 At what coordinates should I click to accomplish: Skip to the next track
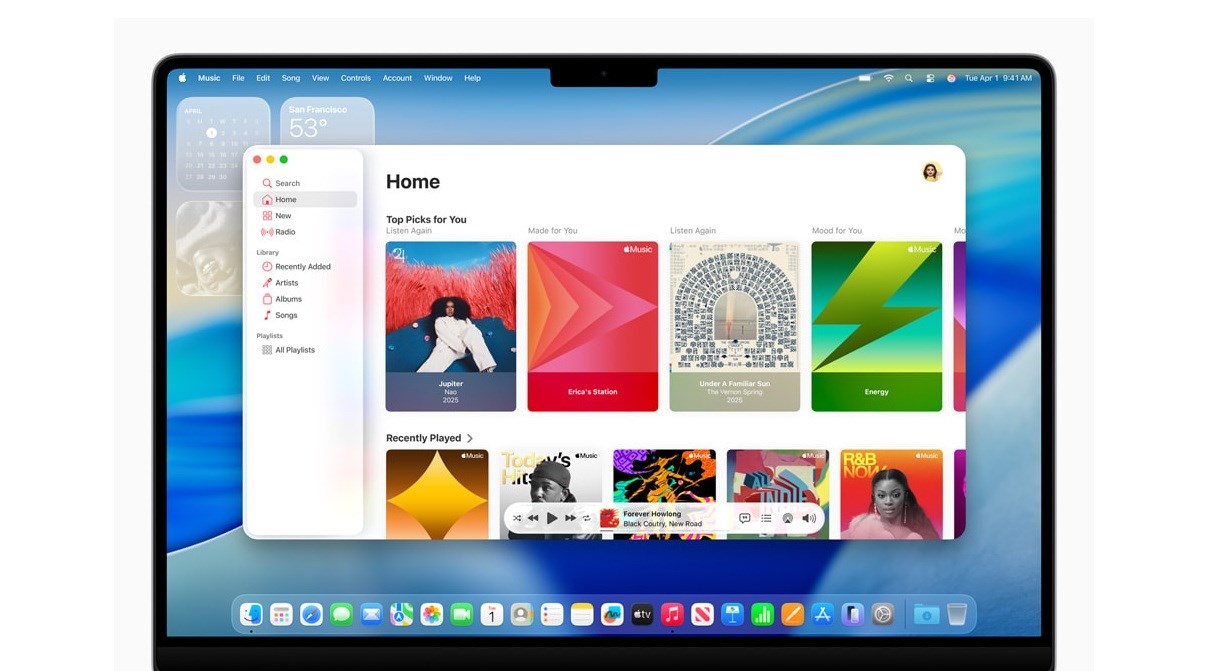click(570, 518)
